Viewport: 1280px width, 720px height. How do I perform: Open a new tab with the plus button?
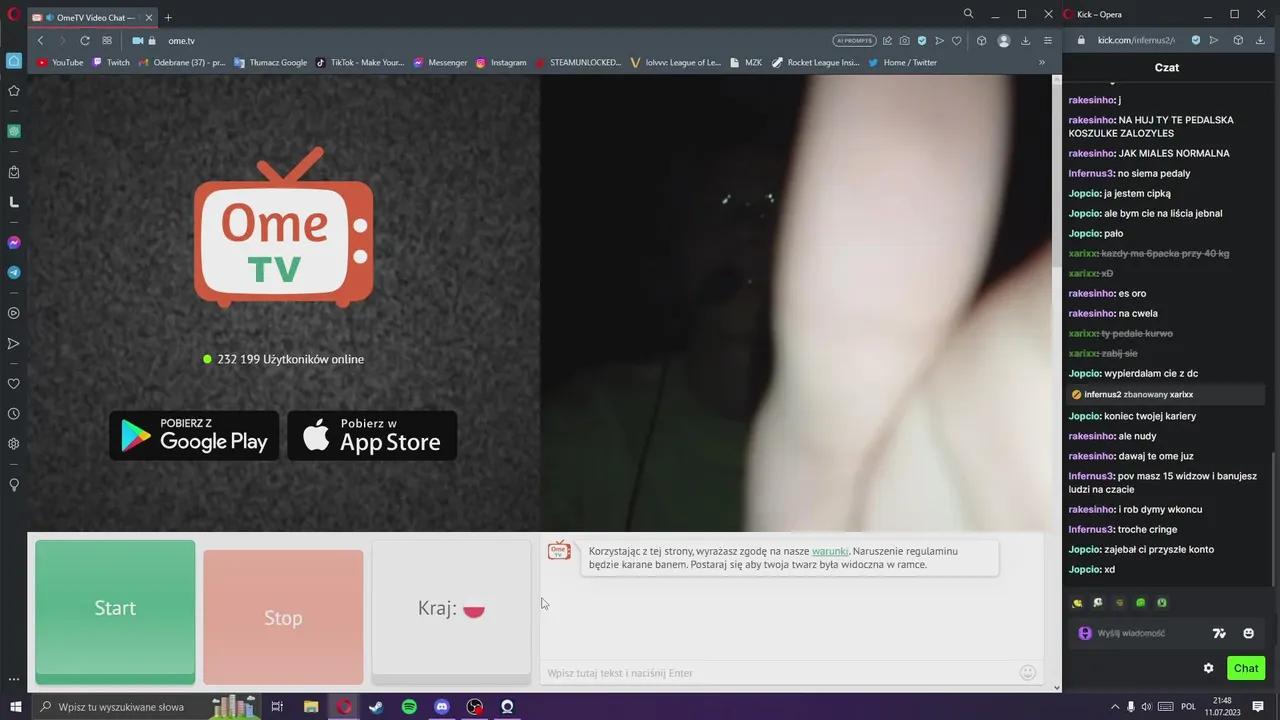(168, 17)
